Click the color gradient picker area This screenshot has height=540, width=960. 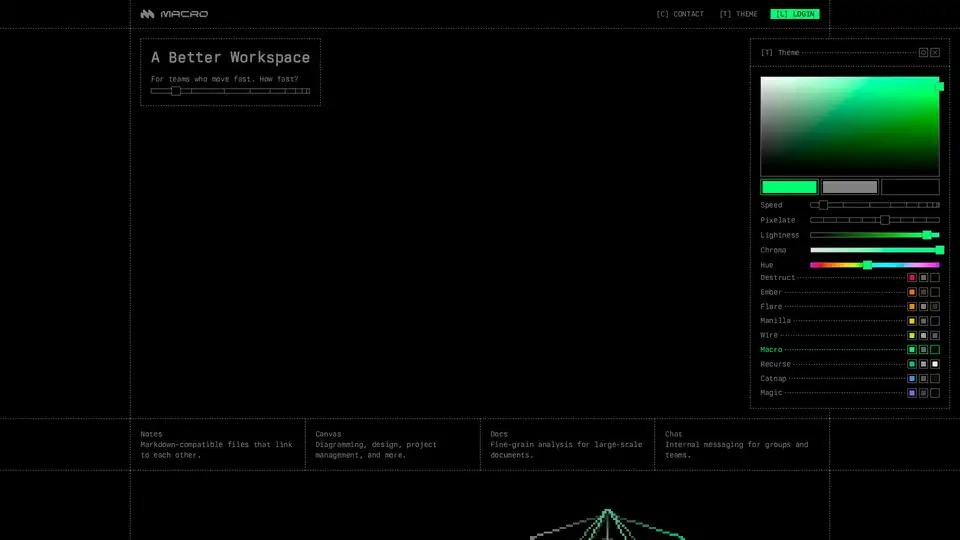849,126
